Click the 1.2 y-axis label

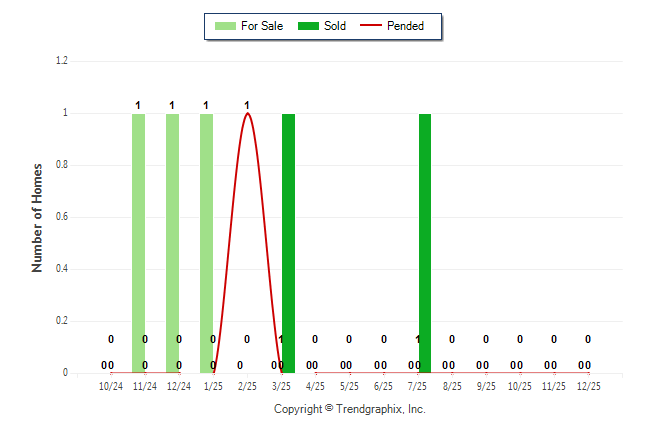62,61
